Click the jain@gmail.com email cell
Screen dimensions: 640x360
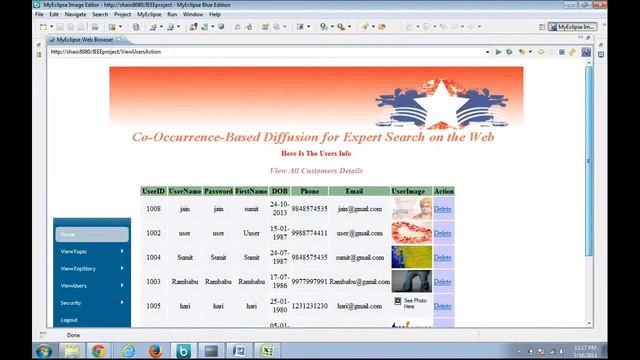tap(360, 209)
